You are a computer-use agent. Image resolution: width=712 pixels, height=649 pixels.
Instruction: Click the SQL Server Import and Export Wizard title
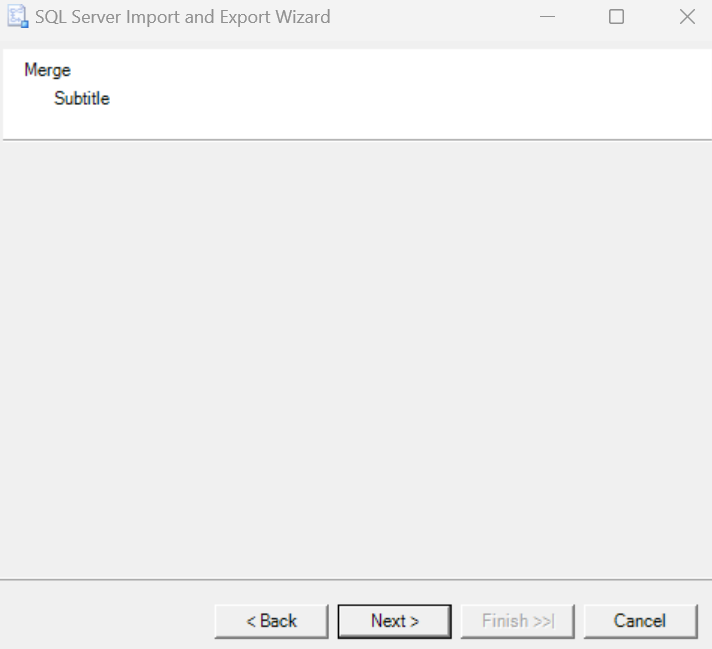tap(183, 17)
